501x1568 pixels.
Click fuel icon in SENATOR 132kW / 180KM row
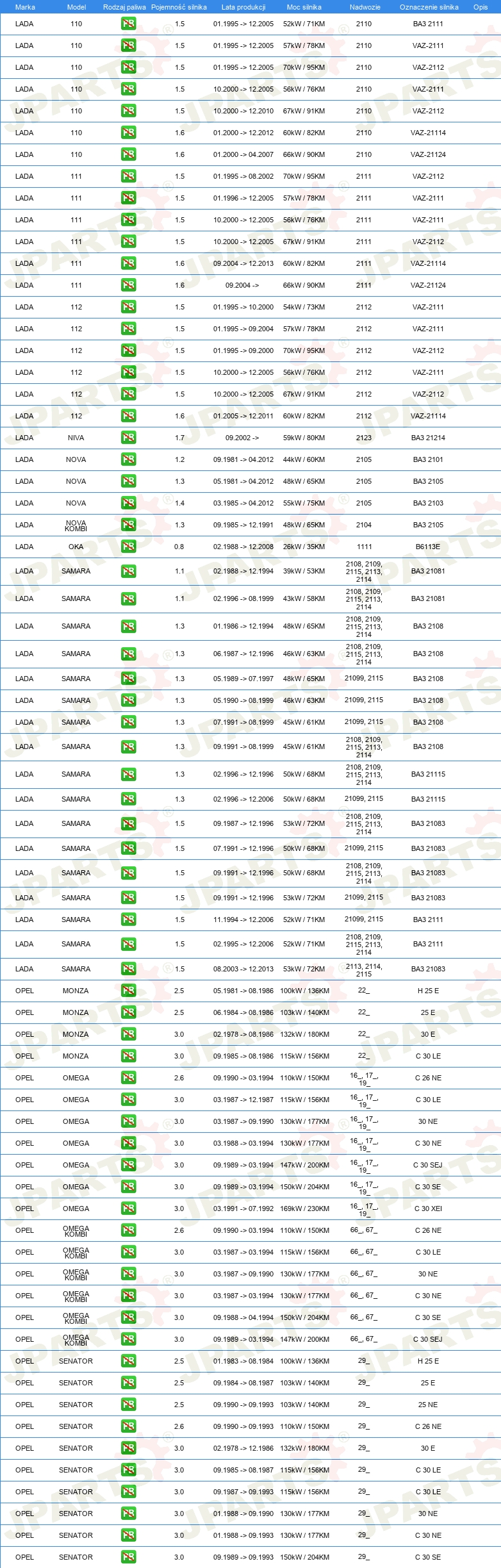pos(128,1448)
